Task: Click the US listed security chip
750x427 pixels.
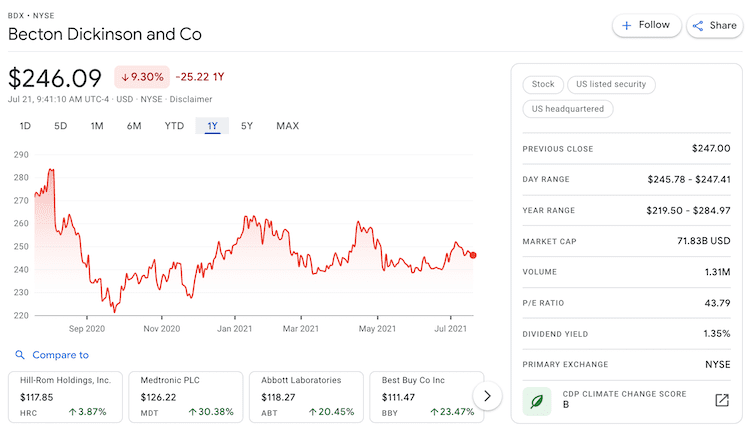Action: click(x=611, y=84)
